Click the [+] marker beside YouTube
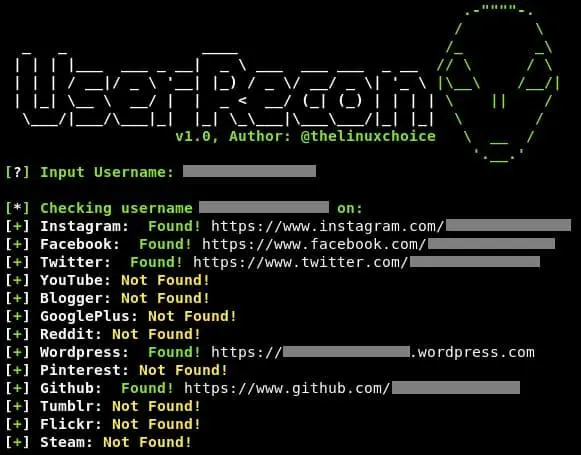Image resolution: width=581 pixels, height=455 pixels. click(17, 280)
